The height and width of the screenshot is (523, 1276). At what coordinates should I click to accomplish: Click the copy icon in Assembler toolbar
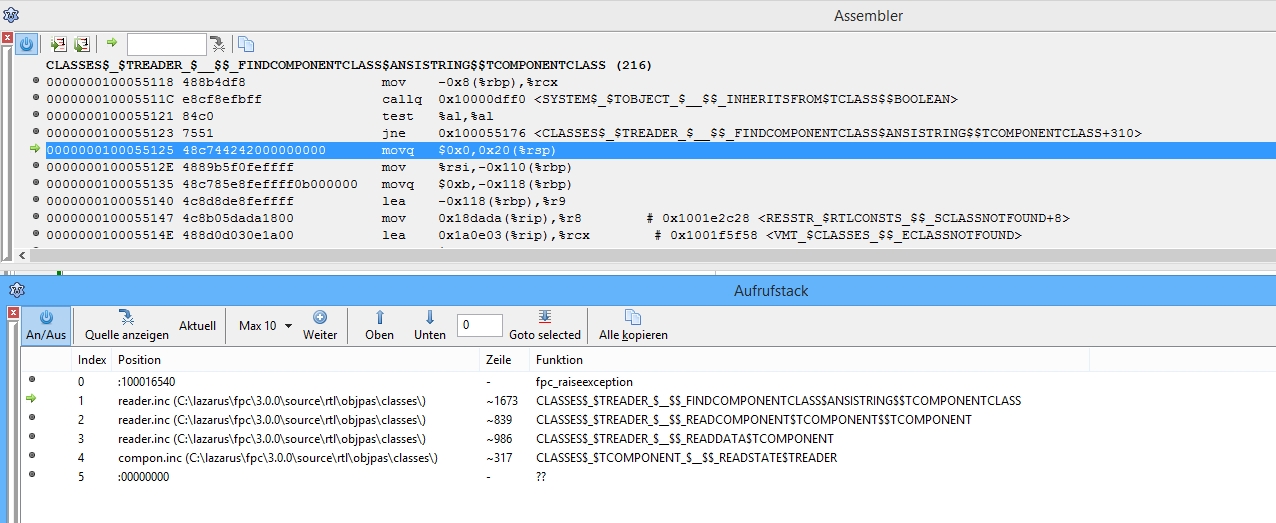pyautogui.click(x=246, y=44)
